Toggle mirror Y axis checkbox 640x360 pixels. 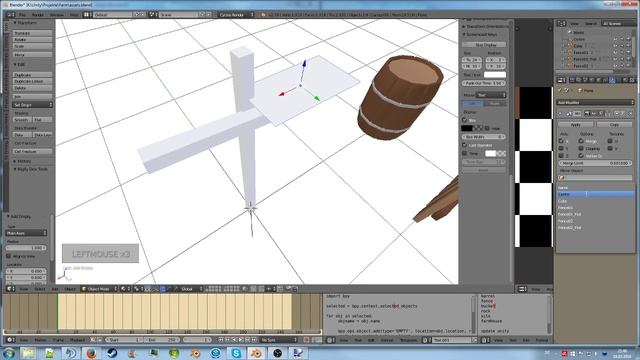tap(561, 148)
